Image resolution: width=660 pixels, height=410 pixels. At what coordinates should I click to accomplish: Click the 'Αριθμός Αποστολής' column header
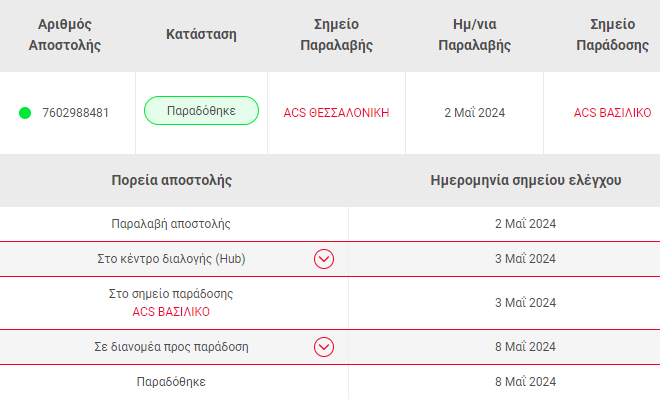65,35
